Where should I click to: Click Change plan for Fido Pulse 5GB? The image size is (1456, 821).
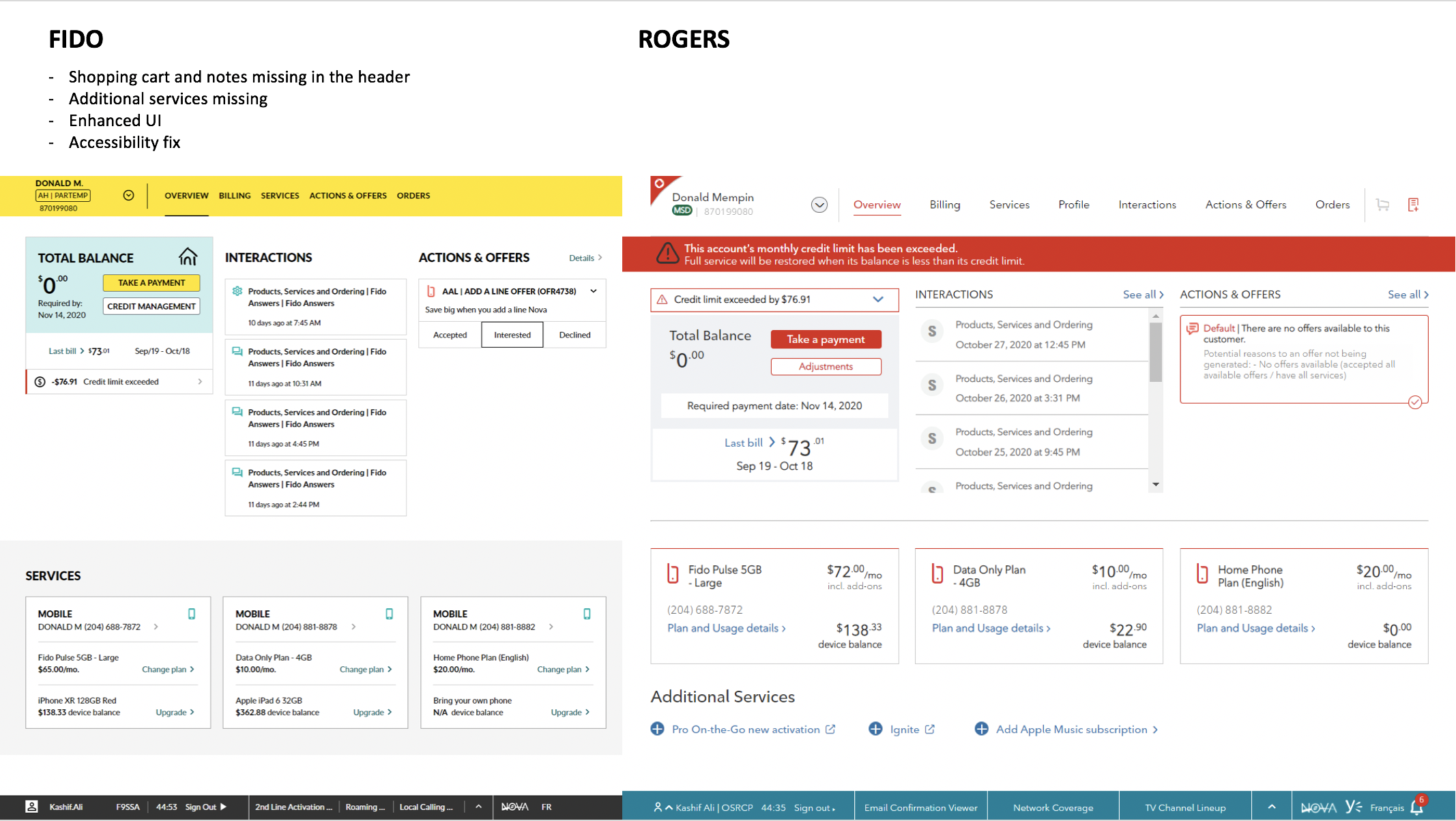pyautogui.click(x=168, y=670)
